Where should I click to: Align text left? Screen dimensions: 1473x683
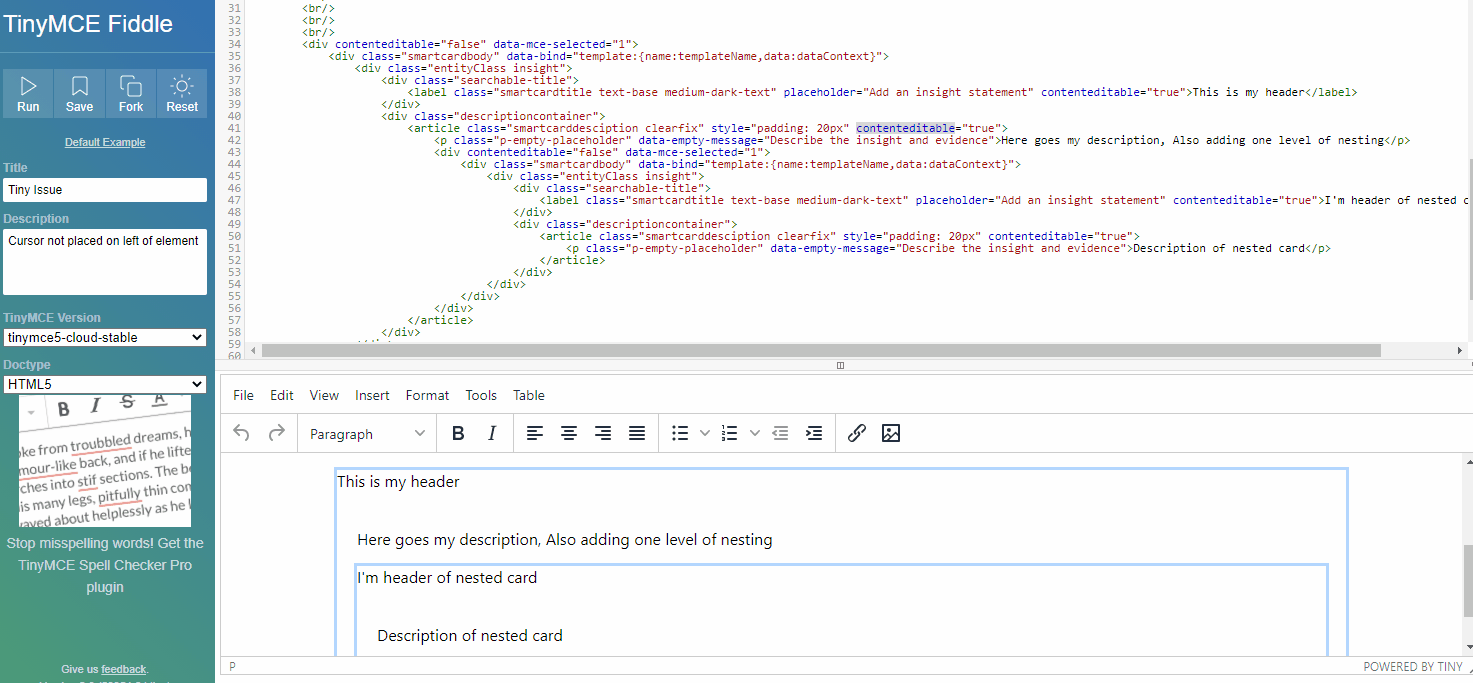(x=535, y=433)
